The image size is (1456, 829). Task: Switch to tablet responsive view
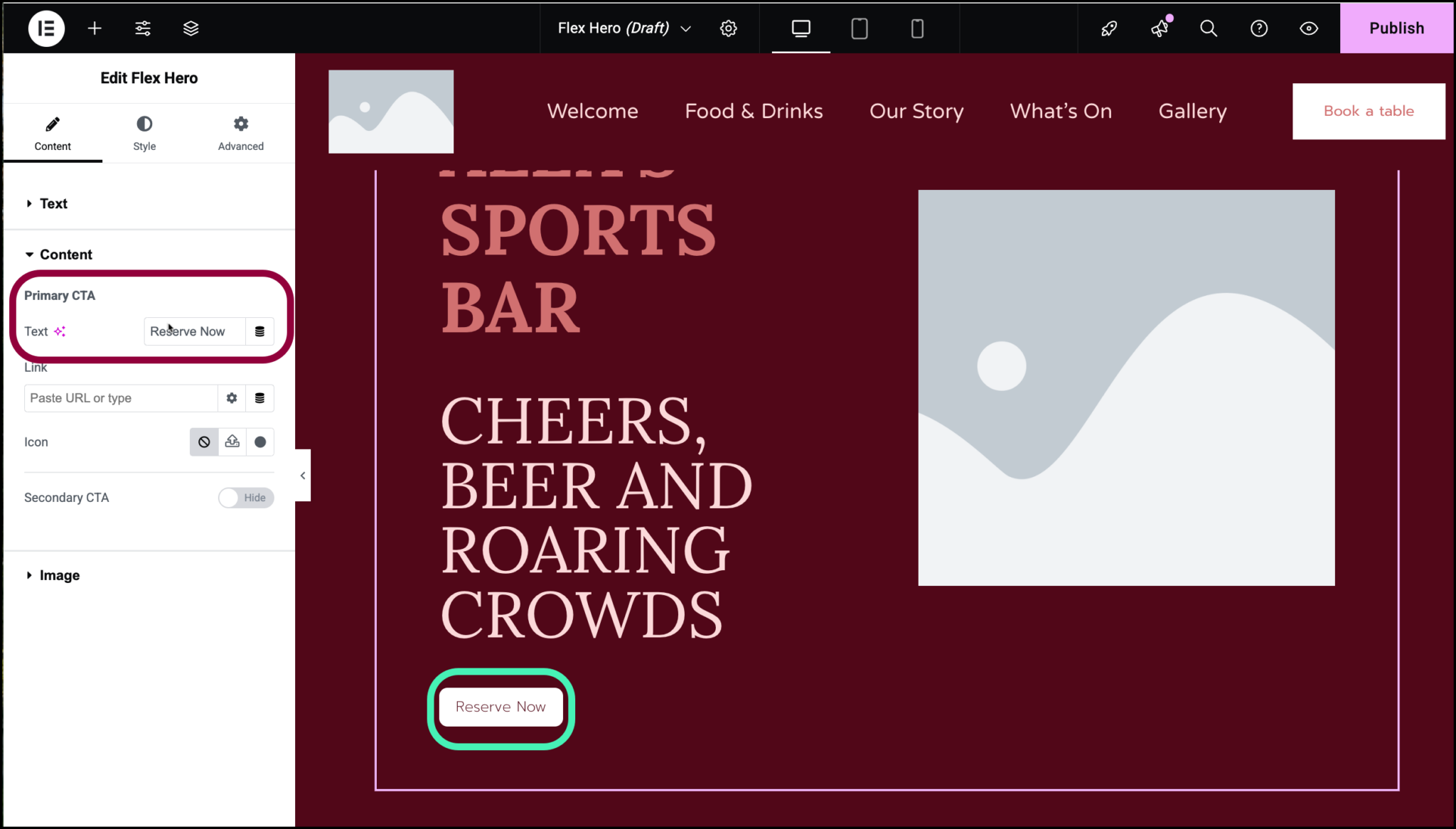859,28
